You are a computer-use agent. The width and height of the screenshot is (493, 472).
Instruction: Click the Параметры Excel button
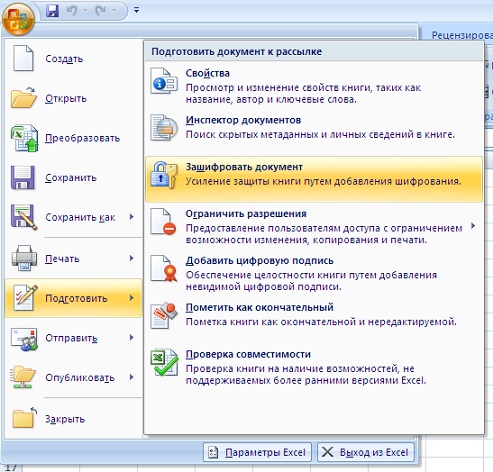[257, 452]
